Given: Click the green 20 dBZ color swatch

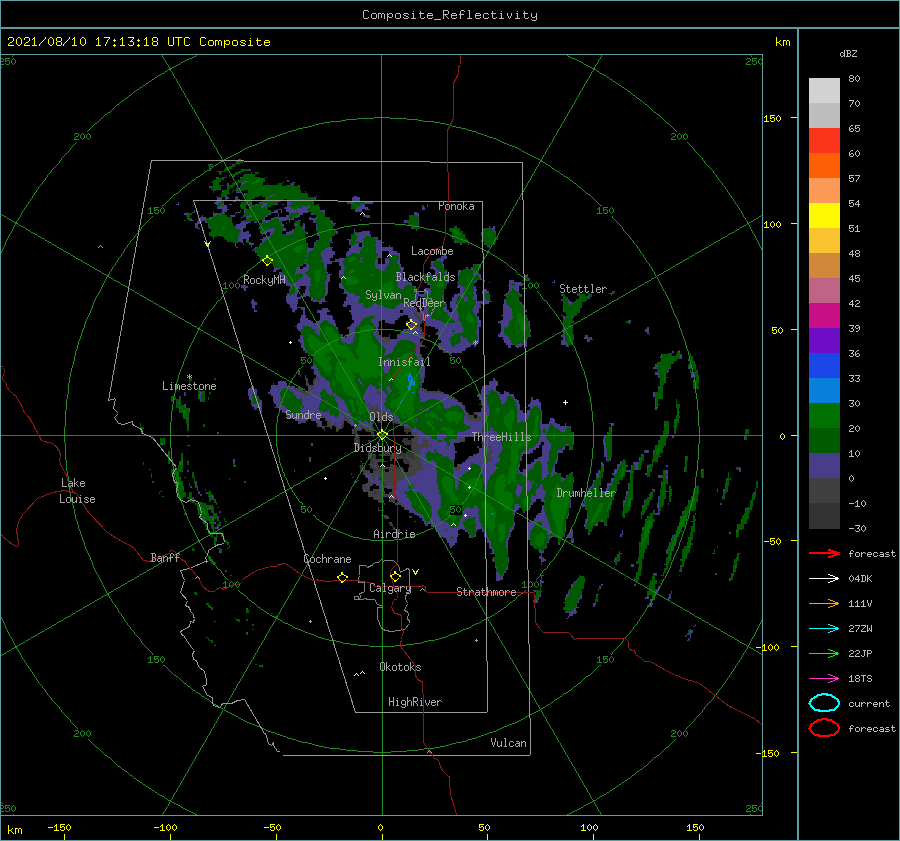Looking at the screenshot, I should click(824, 416).
